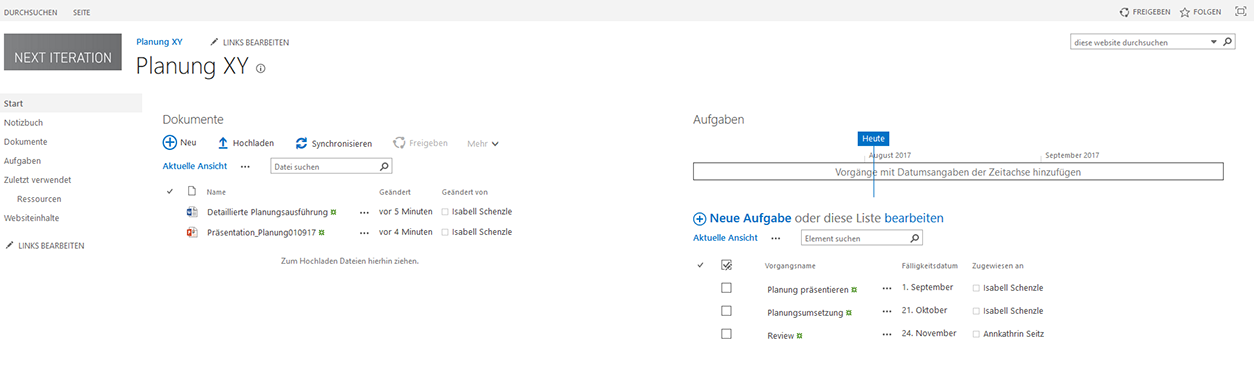
Task: Click pencil LINKS BEARBEITEN beside Planung XY breadcrumb
Action: click(250, 42)
